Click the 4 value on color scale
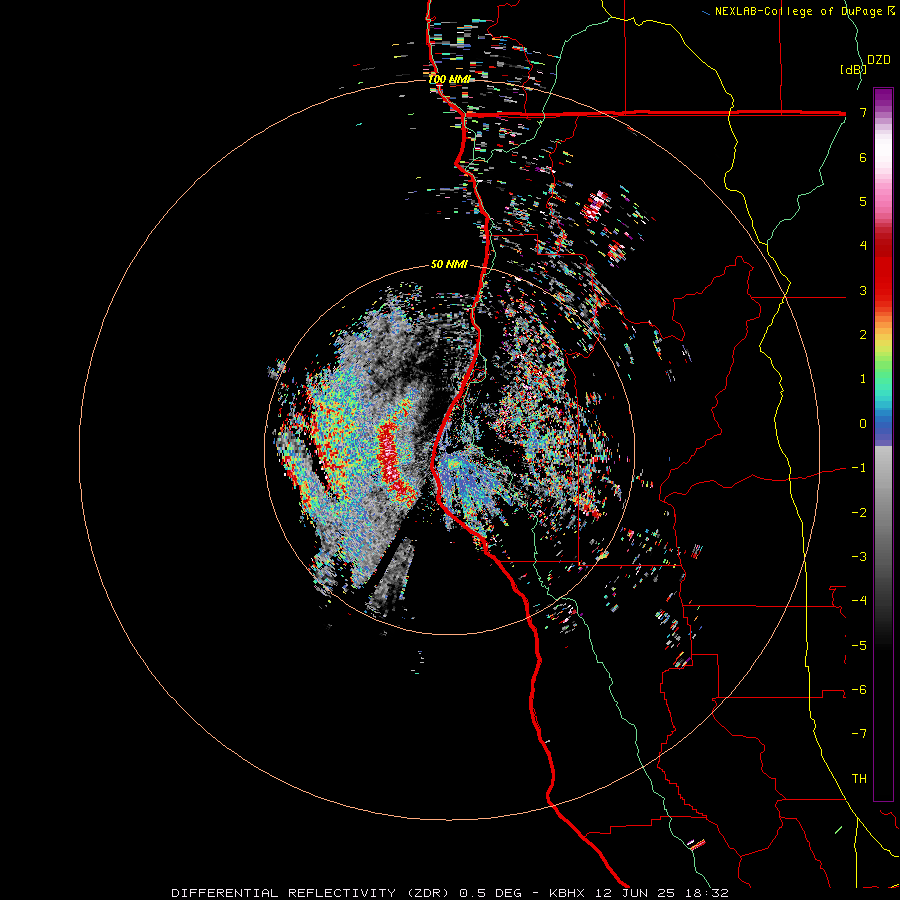Screen dimensions: 900x900 [x=863, y=246]
